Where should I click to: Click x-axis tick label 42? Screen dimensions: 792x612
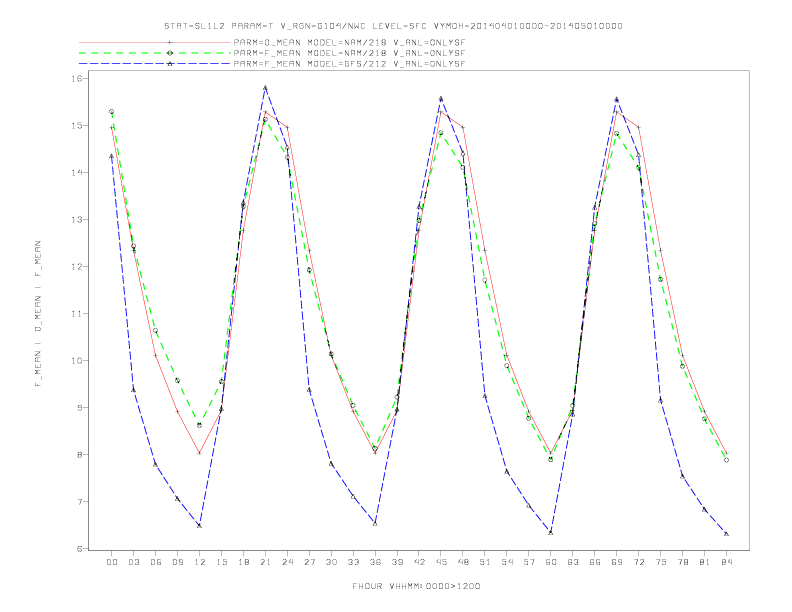(419, 562)
